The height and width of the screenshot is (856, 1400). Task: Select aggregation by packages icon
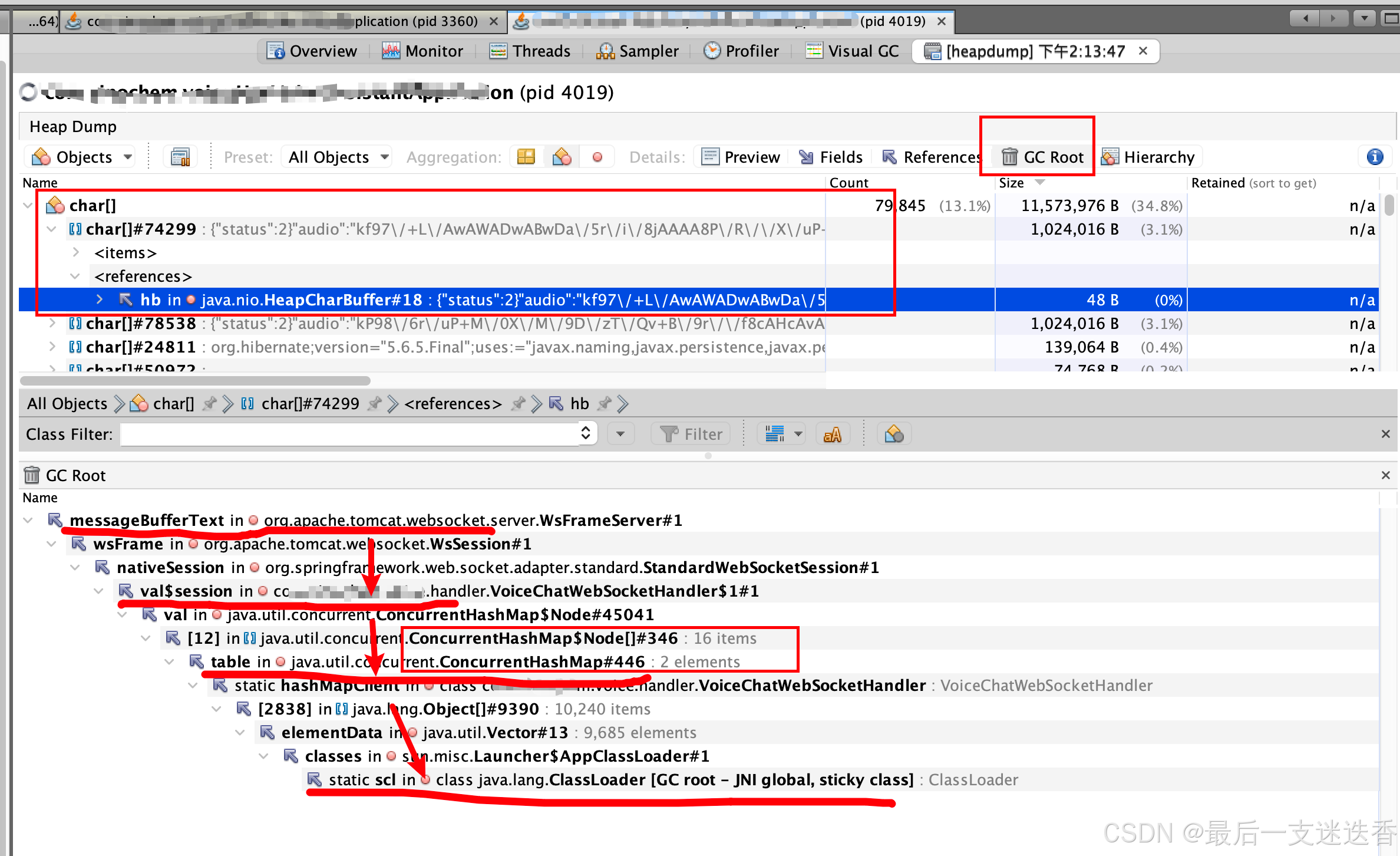[x=526, y=157]
